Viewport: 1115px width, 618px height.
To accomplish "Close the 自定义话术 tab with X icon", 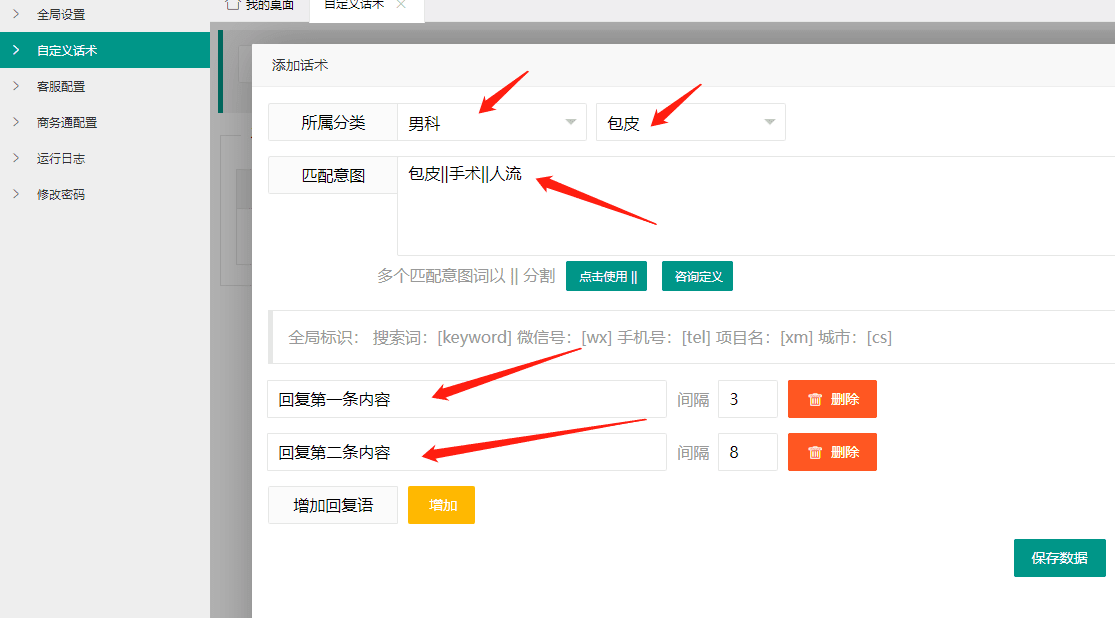I will pyautogui.click(x=401, y=5).
